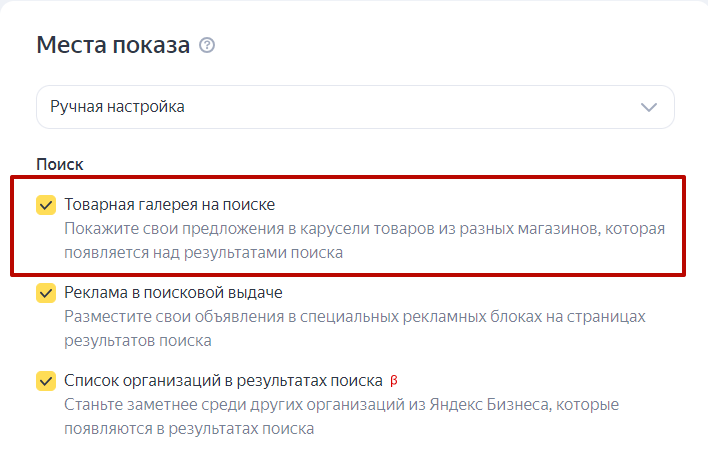
Task: Click the Список организаций в результатах поиска label
Action: coord(224,381)
